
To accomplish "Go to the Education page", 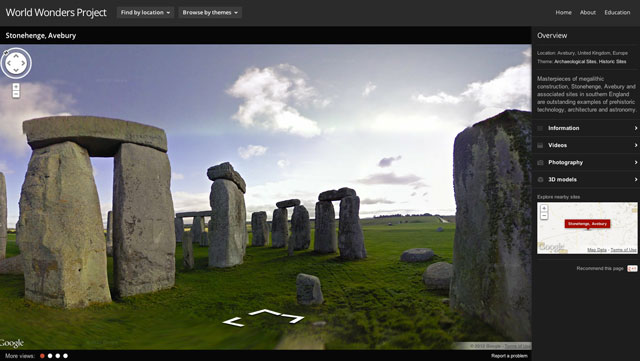I will (x=617, y=13).
